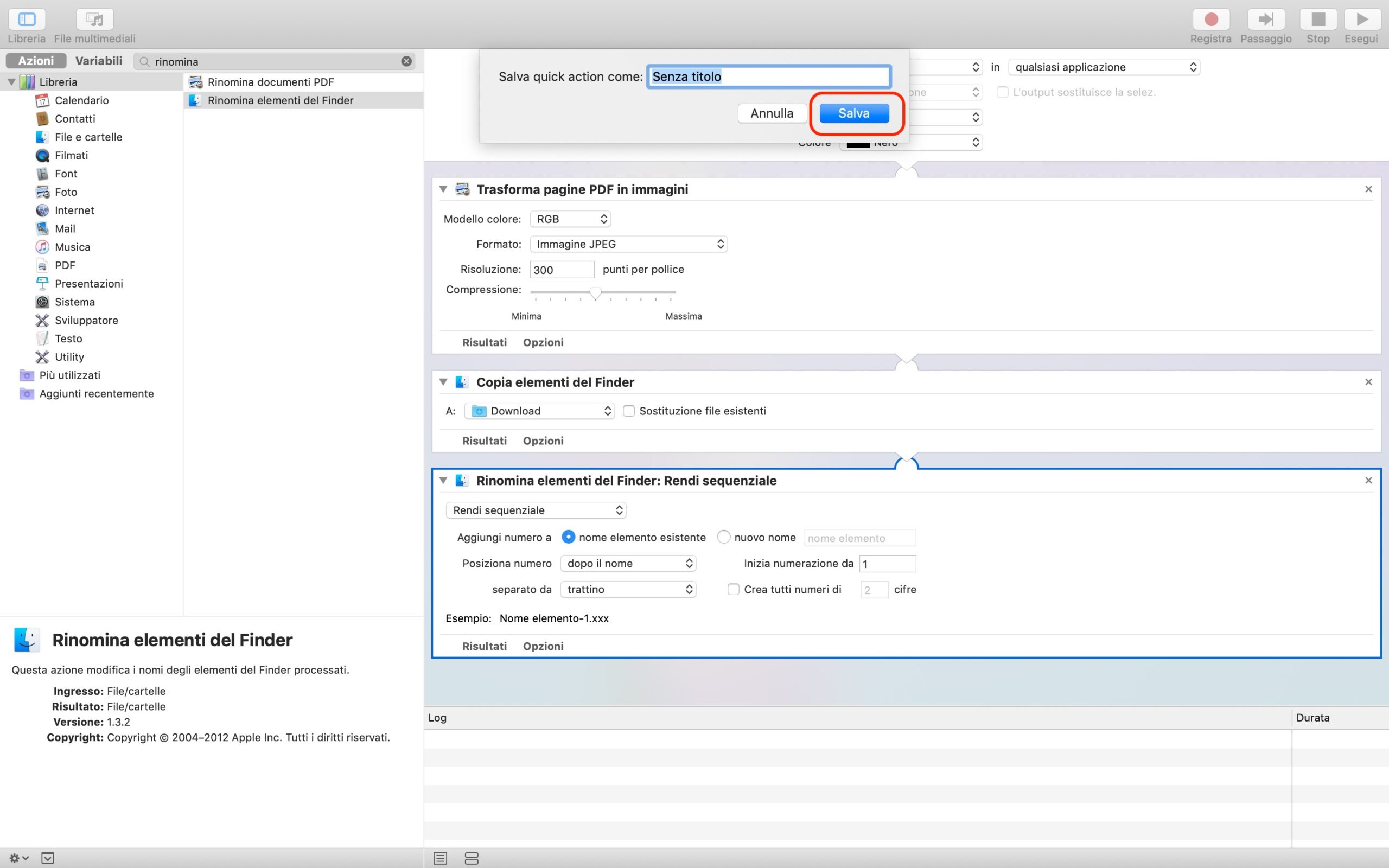The image size is (1389, 868).
Task: Click the Annulla button
Action: [772, 113]
